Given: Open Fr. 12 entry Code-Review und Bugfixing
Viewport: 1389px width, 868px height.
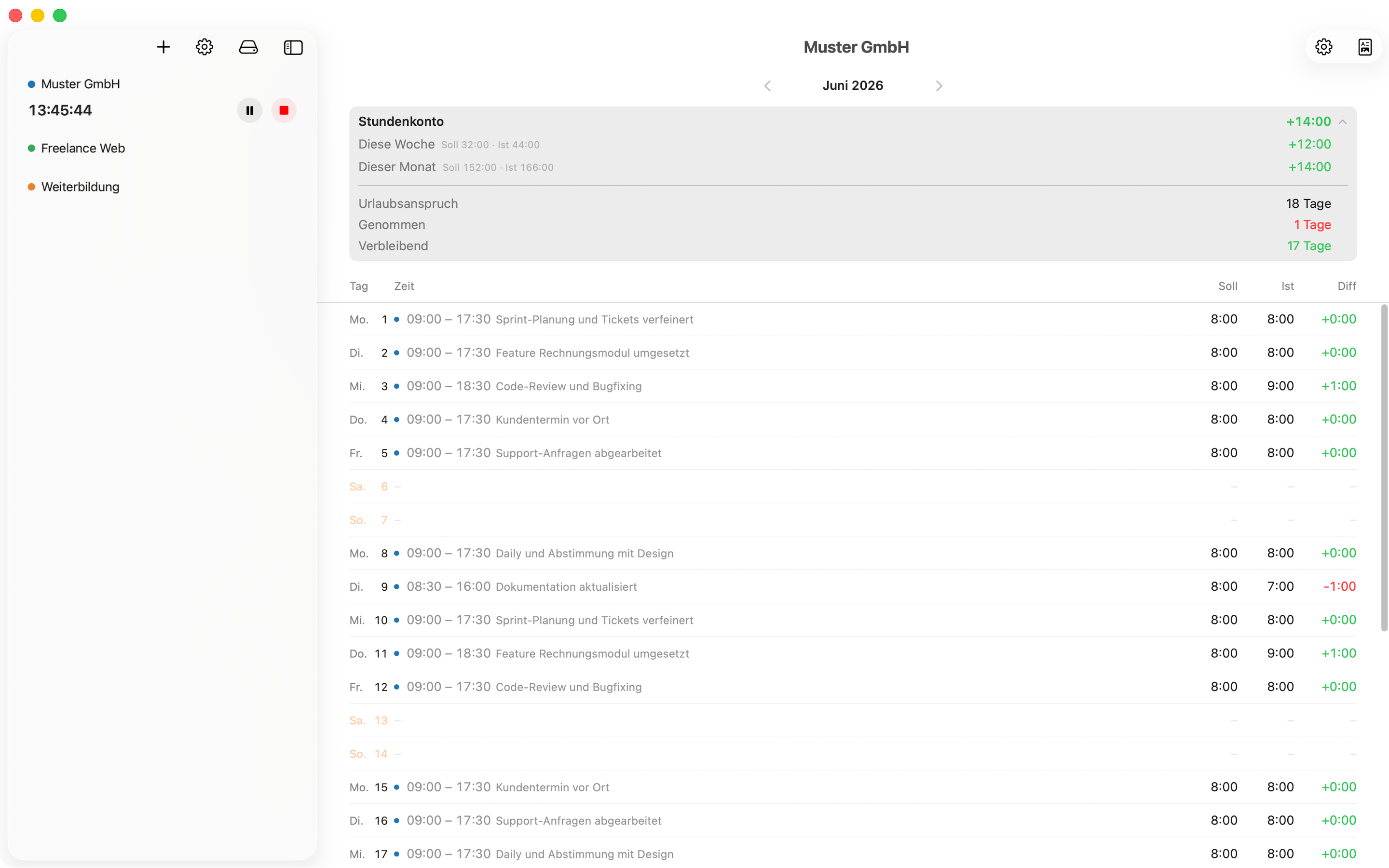Looking at the screenshot, I should point(852,687).
